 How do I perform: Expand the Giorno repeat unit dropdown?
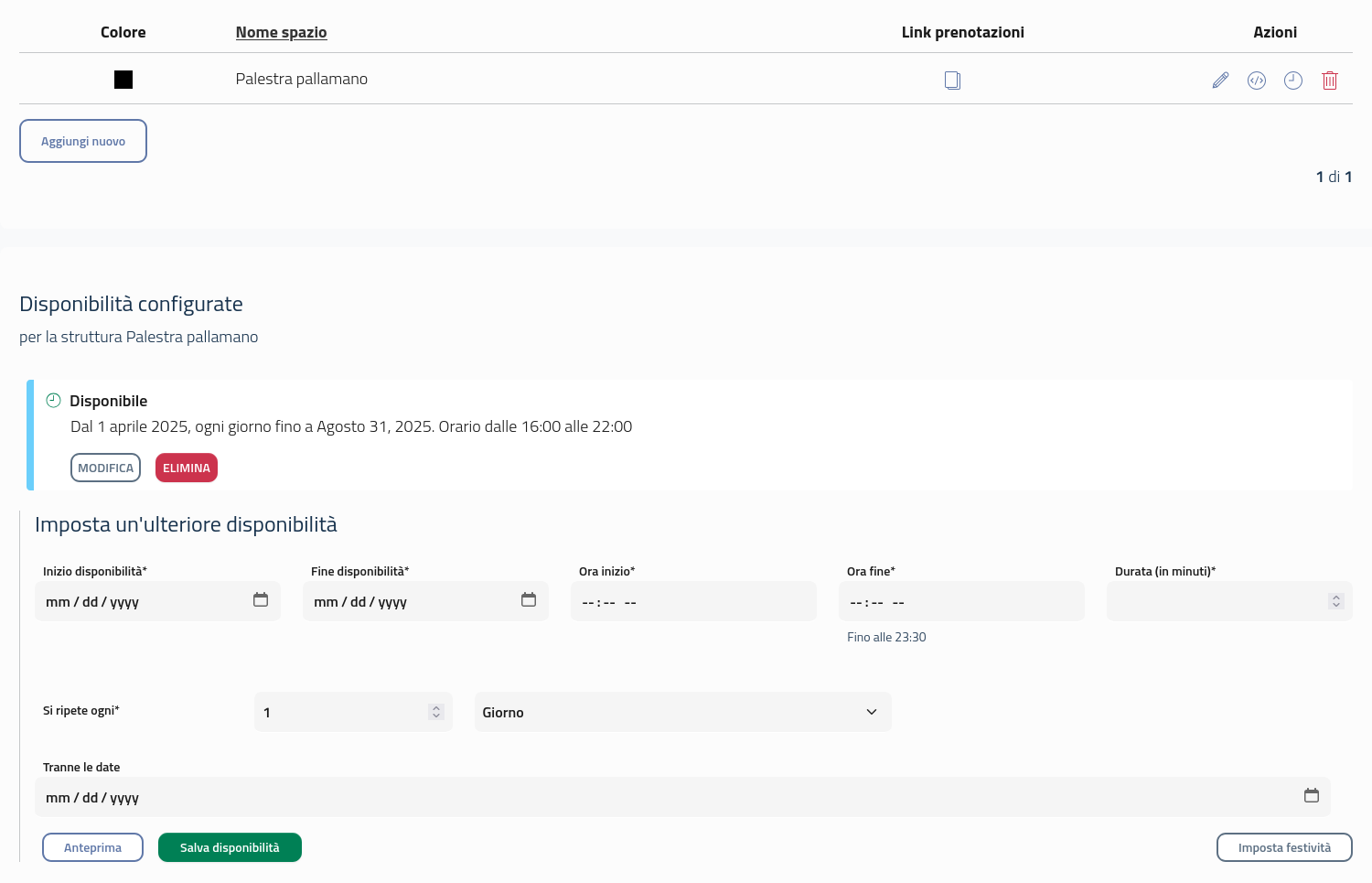[682, 712]
